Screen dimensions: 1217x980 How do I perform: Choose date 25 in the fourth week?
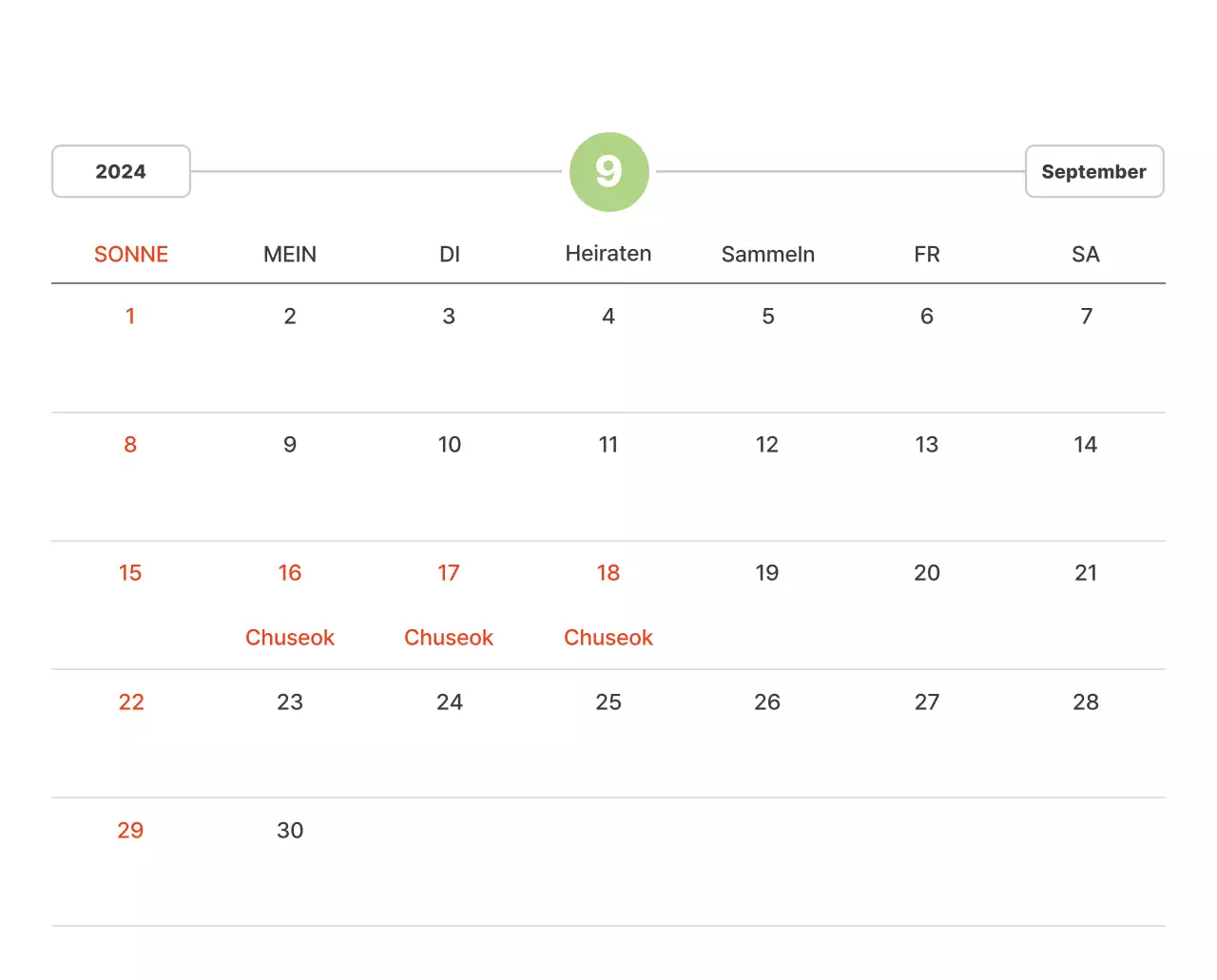pyautogui.click(x=608, y=702)
